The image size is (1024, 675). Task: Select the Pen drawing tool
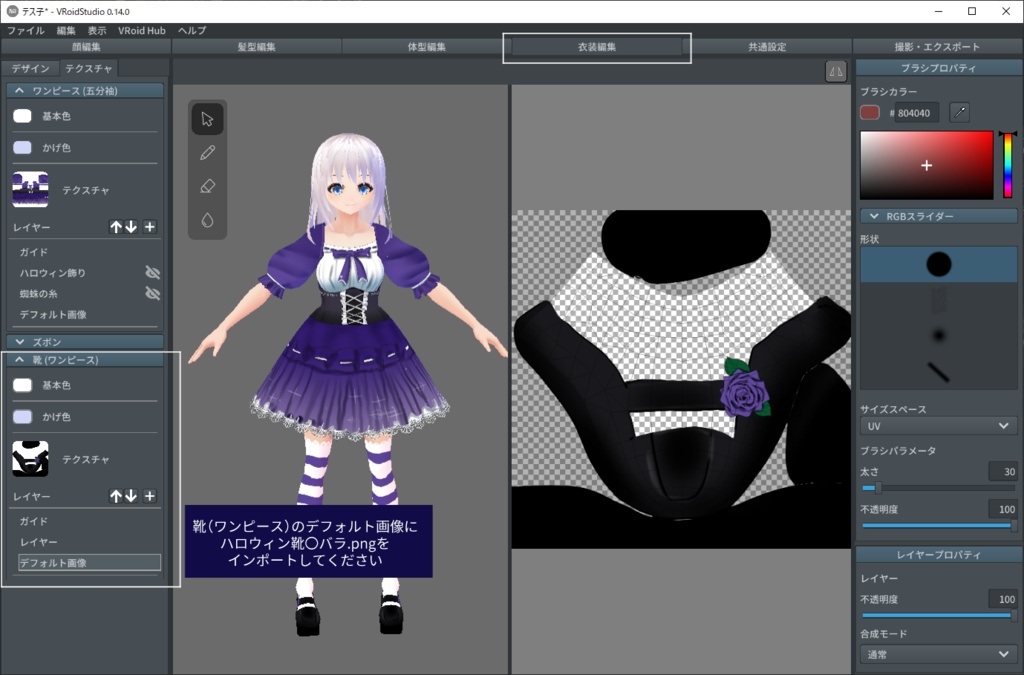pyautogui.click(x=207, y=152)
